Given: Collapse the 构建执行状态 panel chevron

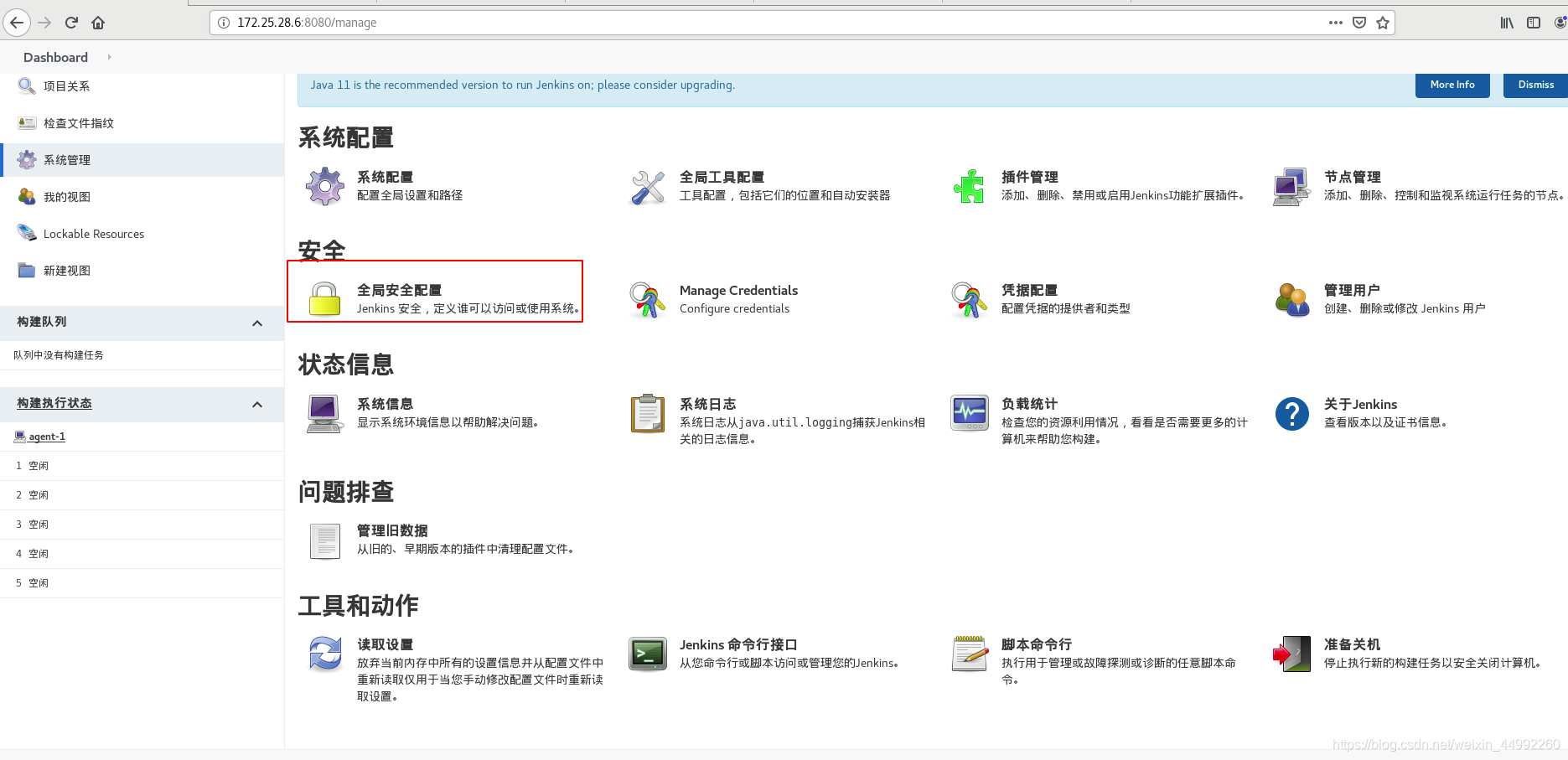Looking at the screenshot, I should click(257, 405).
